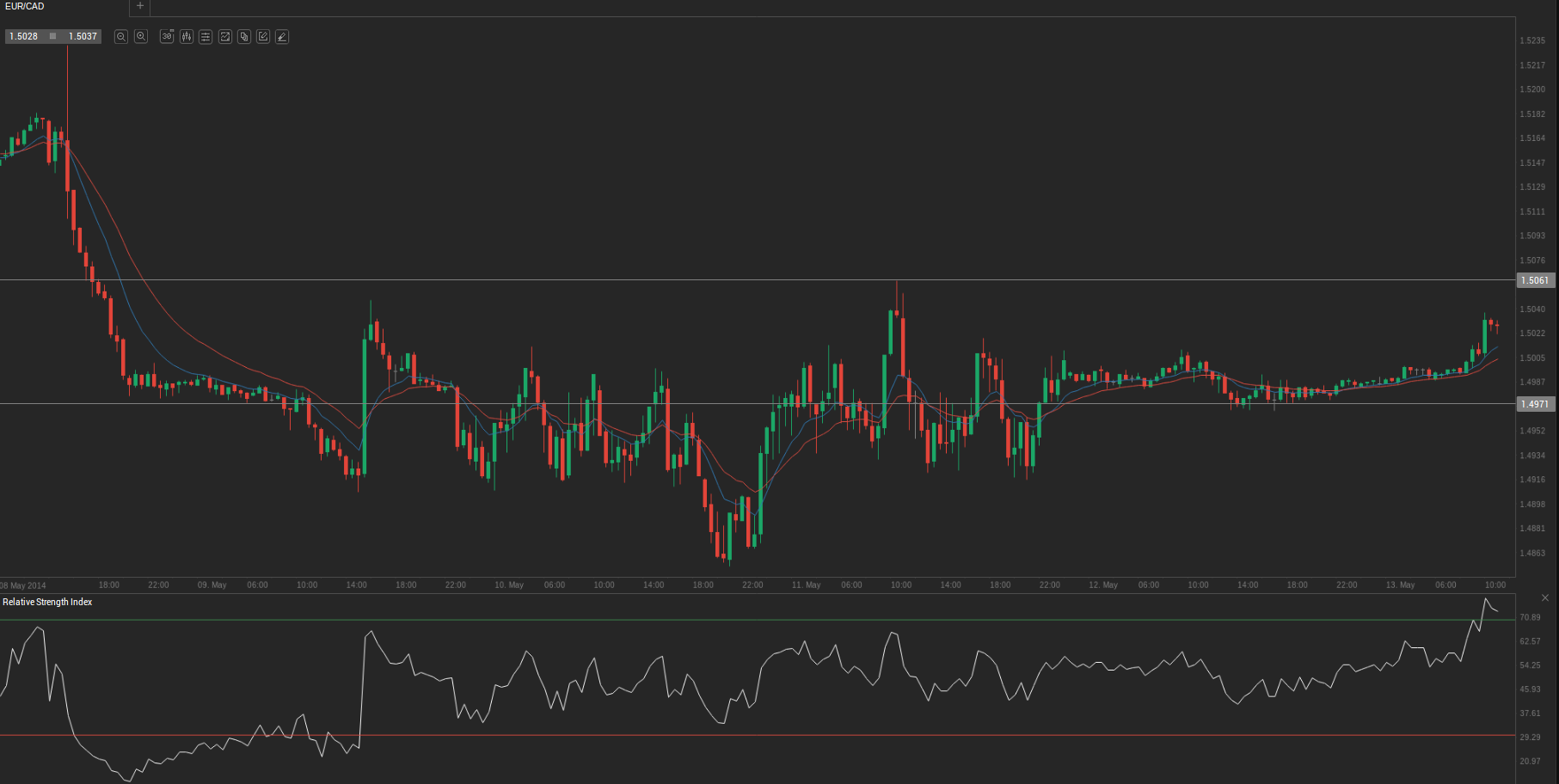The image size is (1559, 784).
Task: Select the pencil draw tool icon
Action: click(x=282, y=37)
